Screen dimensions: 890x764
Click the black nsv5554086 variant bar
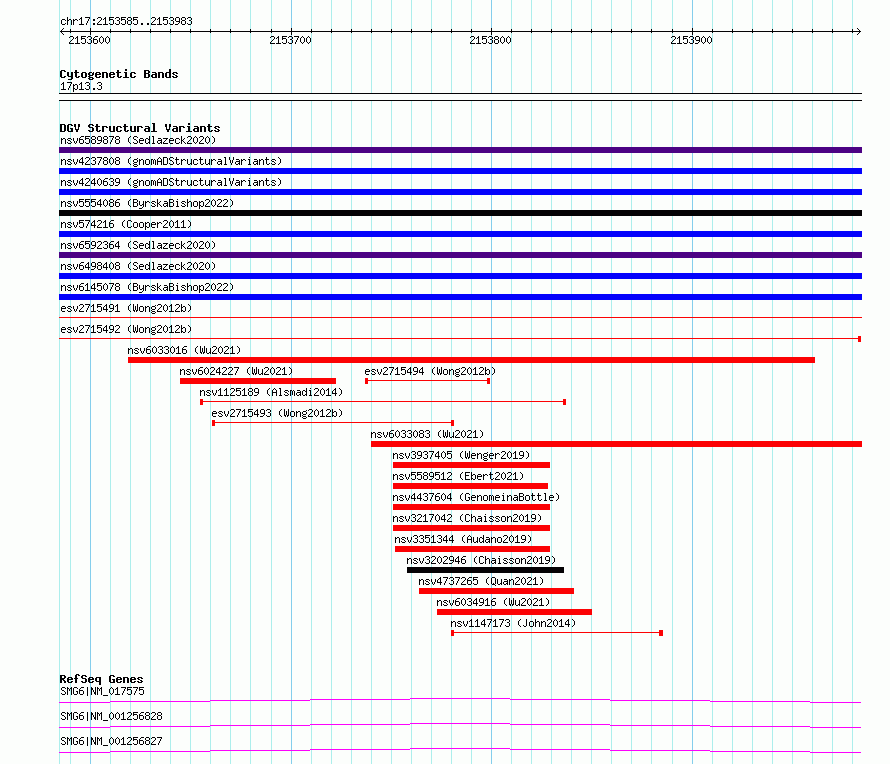point(460,213)
